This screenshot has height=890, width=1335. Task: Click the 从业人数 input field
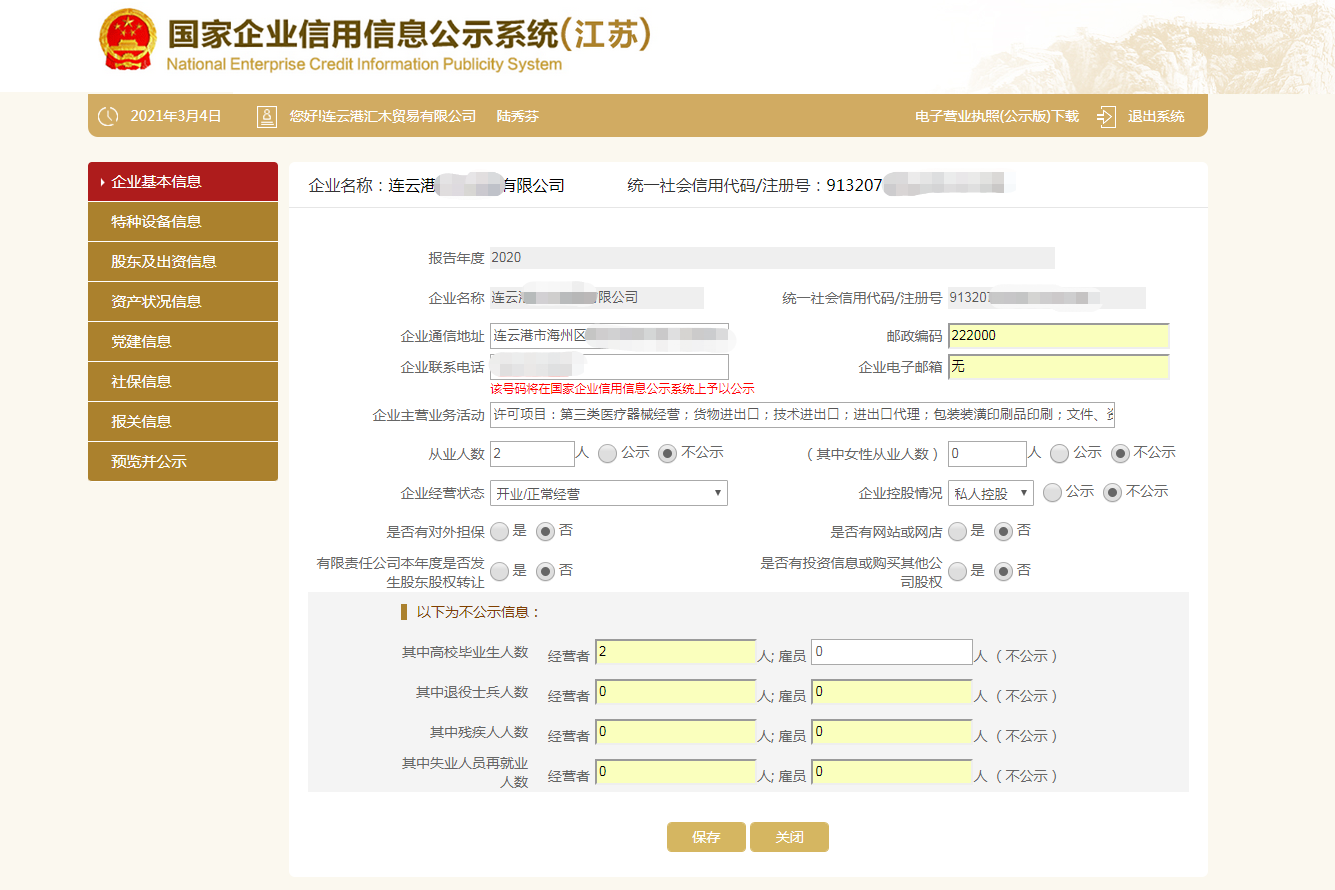(x=532, y=454)
